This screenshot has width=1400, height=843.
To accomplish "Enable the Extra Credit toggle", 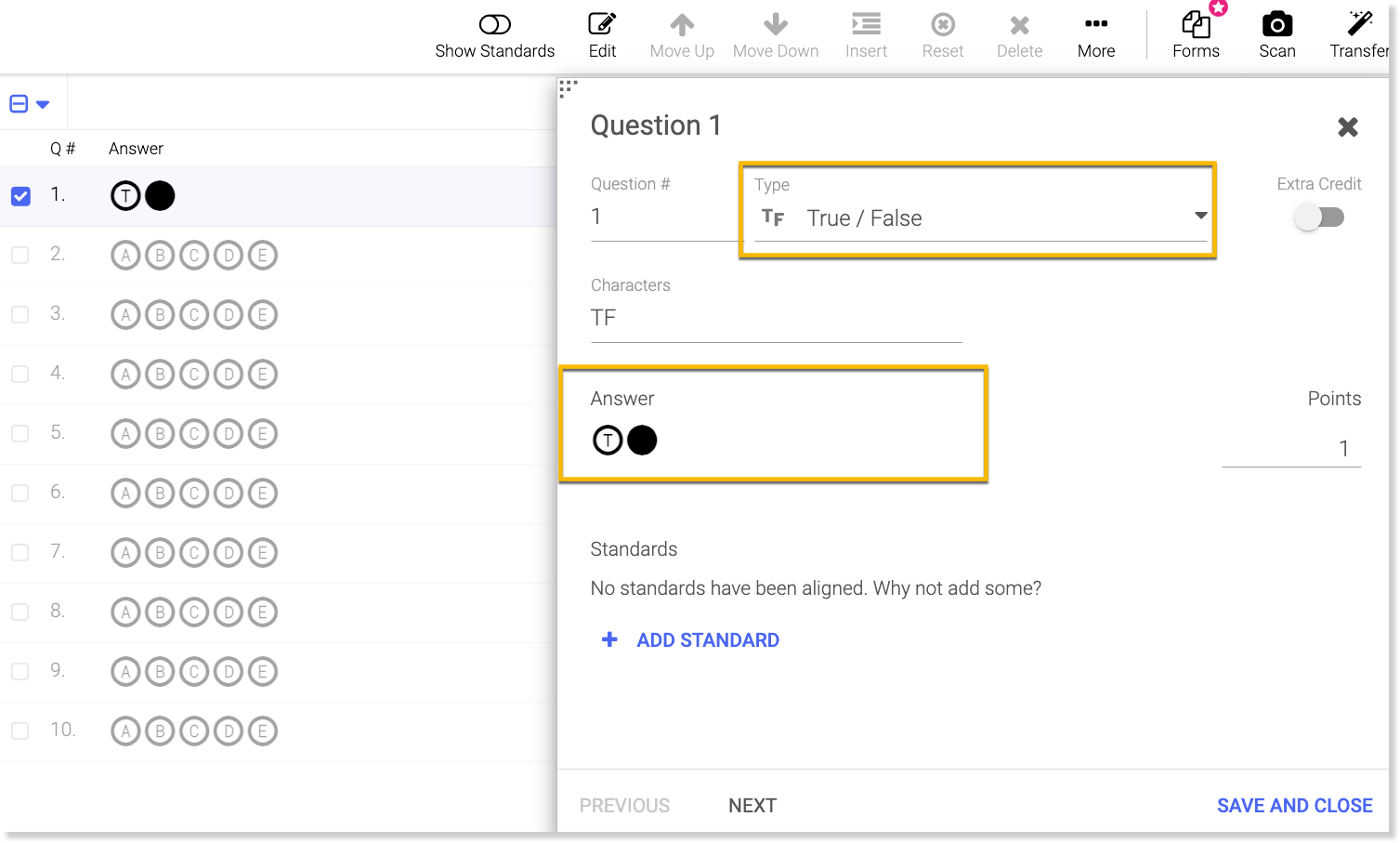I will click(x=1319, y=217).
